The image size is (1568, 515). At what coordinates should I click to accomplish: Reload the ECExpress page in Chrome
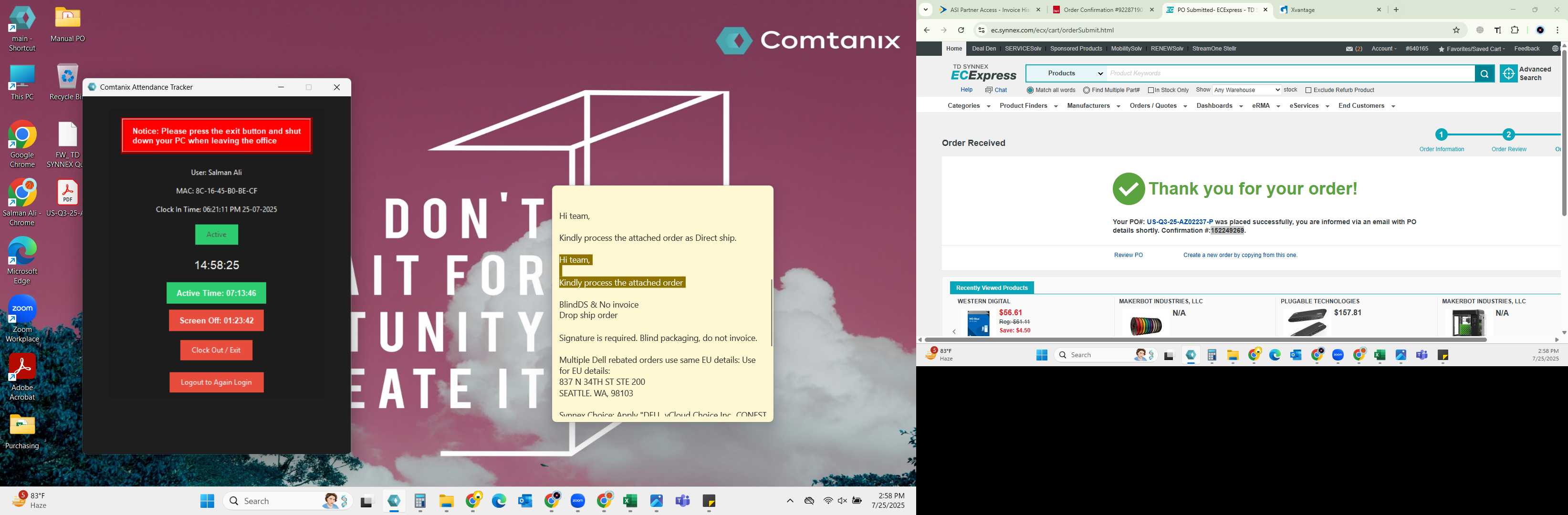[x=961, y=30]
